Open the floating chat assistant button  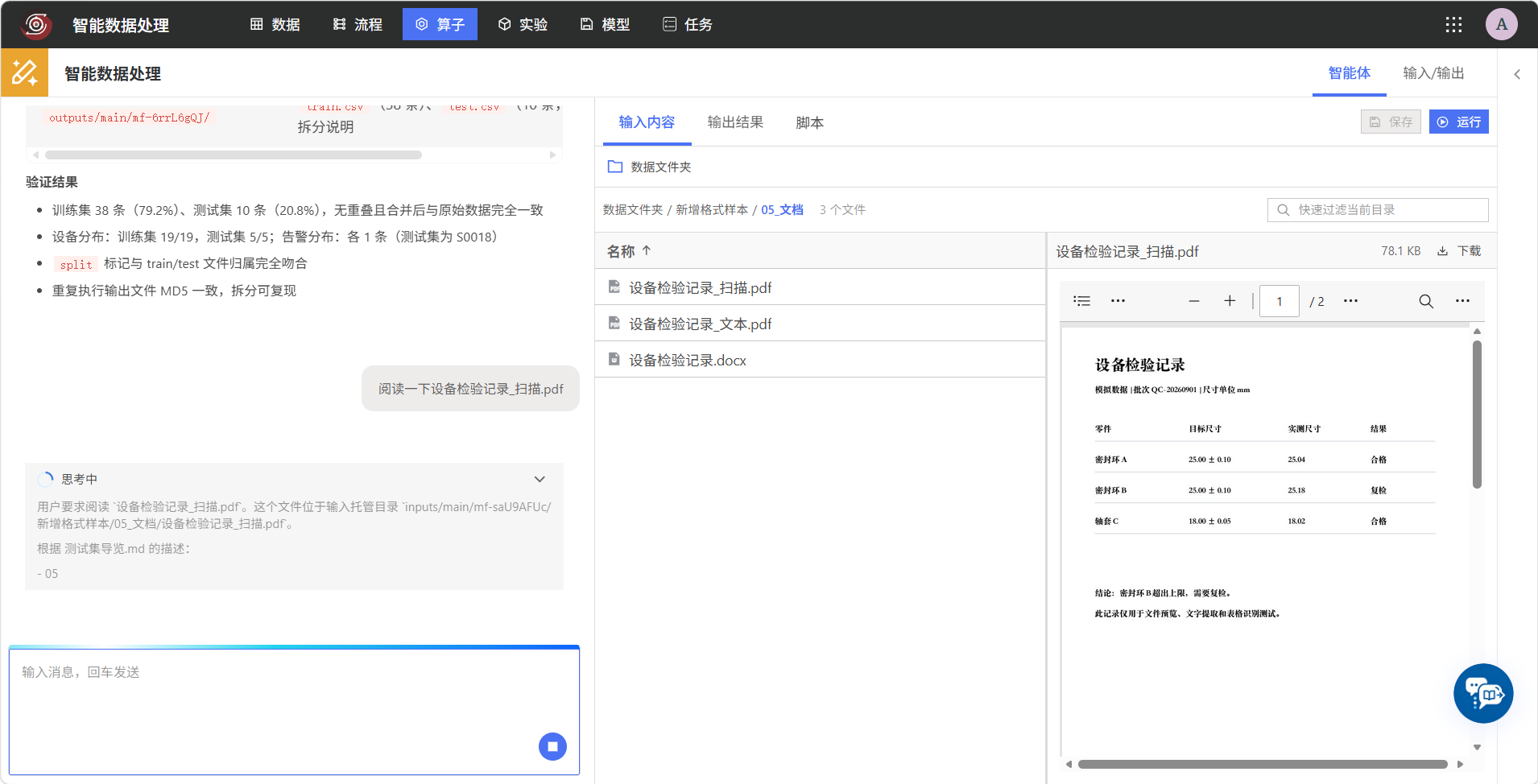[1483, 693]
